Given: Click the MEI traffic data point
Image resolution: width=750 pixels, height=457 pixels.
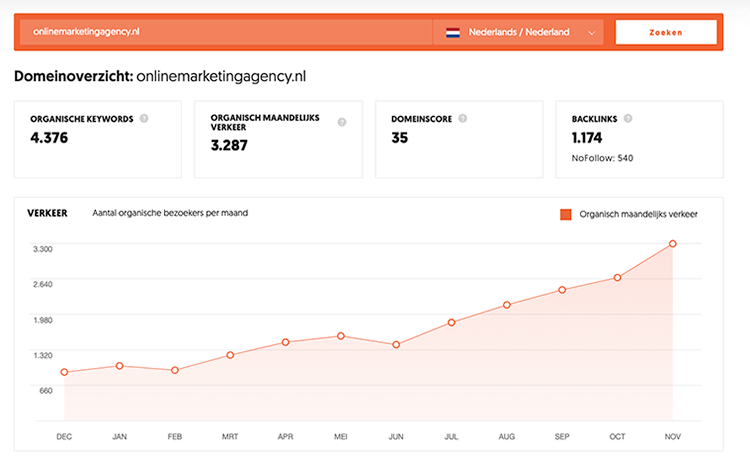Looking at the screenshot, I should (341, 336).
